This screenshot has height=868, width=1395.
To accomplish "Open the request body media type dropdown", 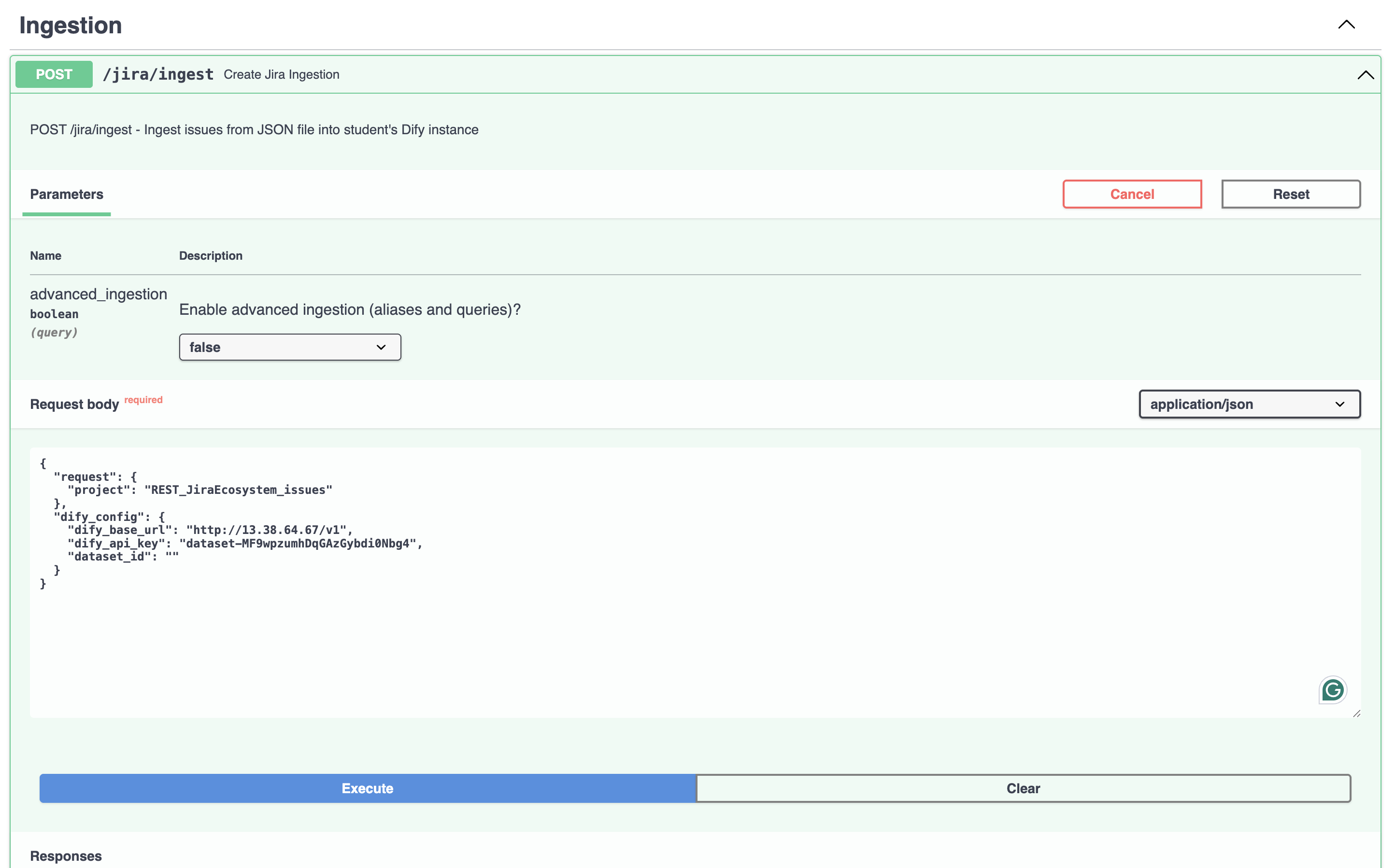I will pos(1249,404).
